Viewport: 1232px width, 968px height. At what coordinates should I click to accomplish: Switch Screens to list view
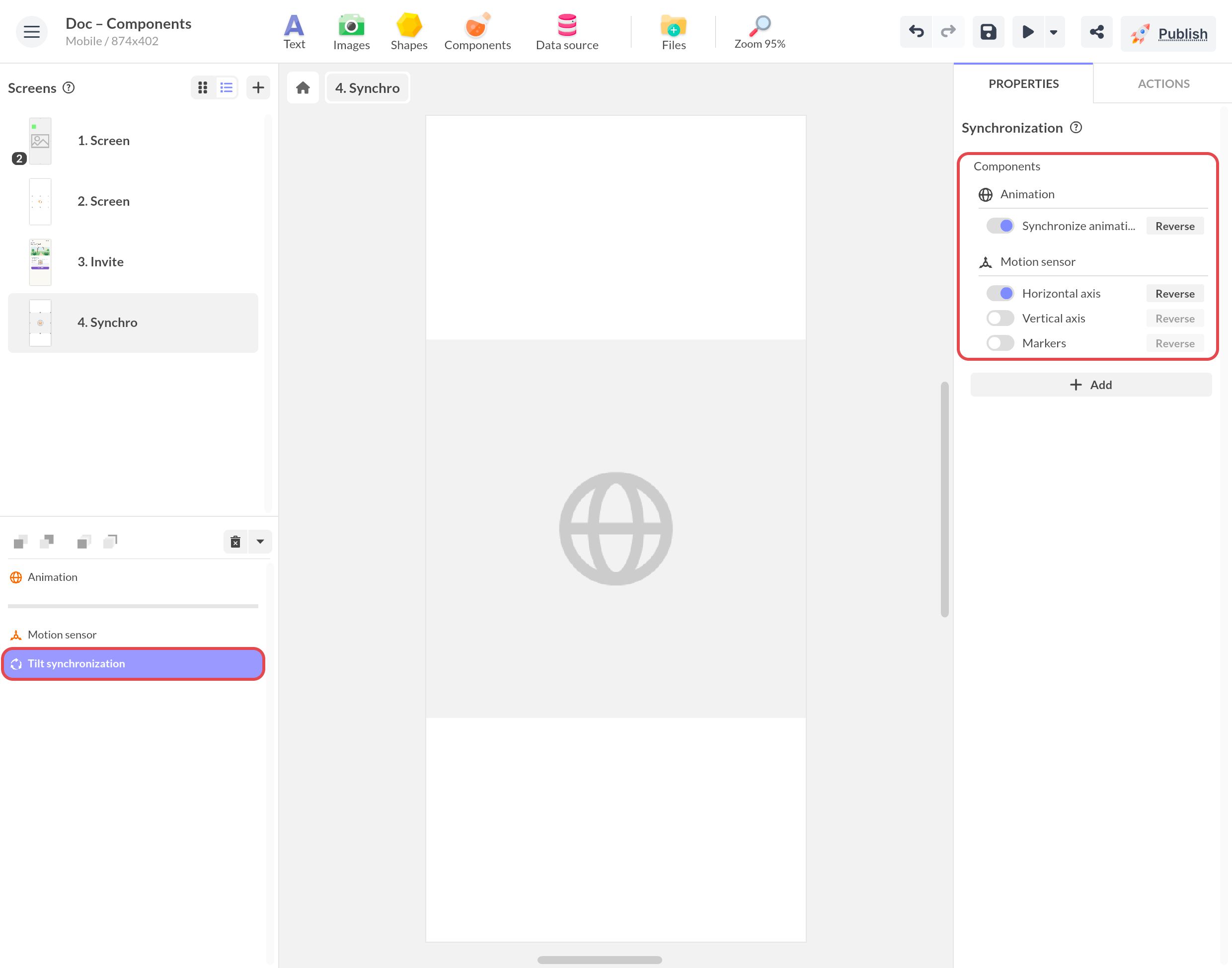point(227,87)
